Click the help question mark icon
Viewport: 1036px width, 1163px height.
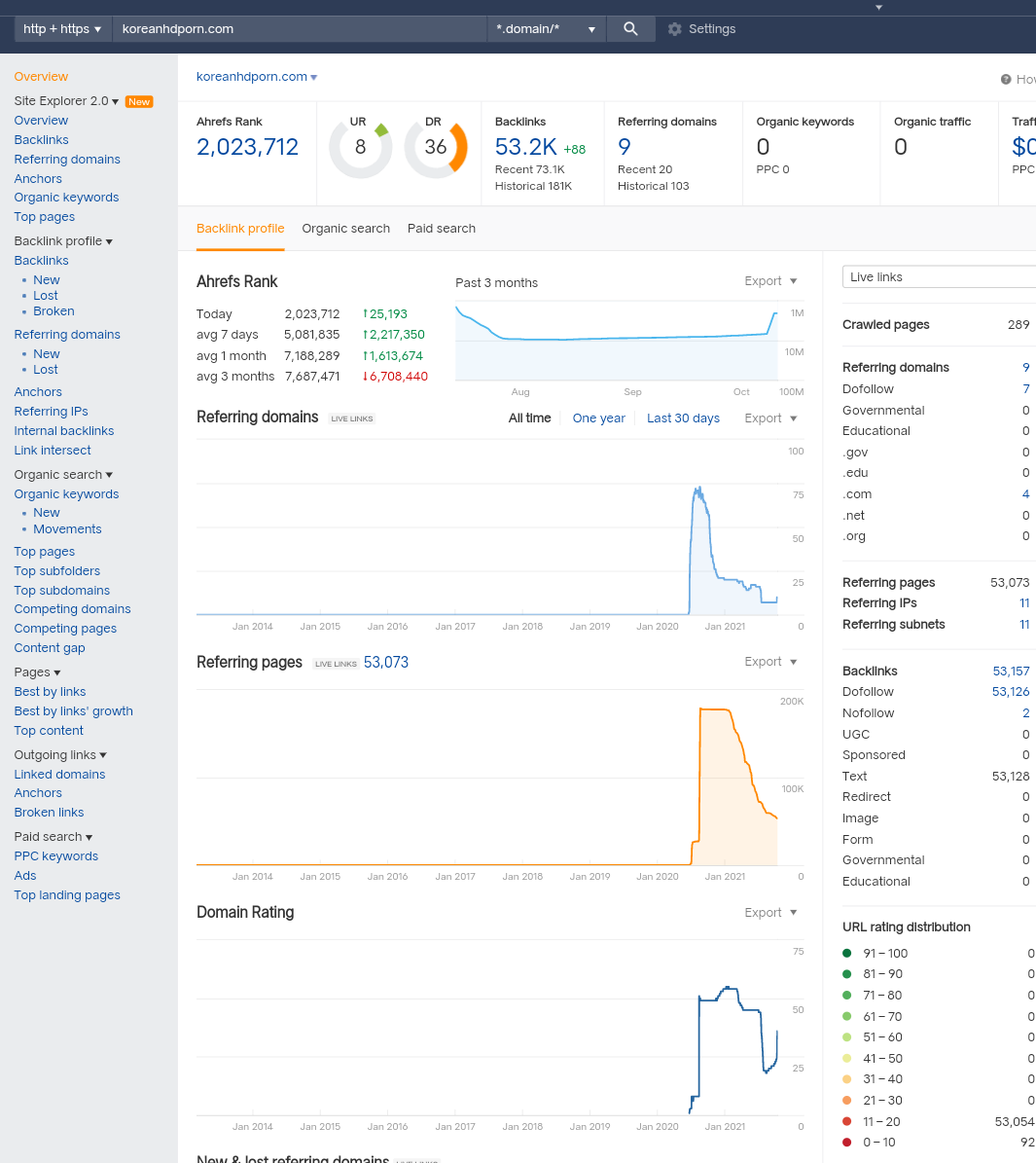(x=1006, y=80)
